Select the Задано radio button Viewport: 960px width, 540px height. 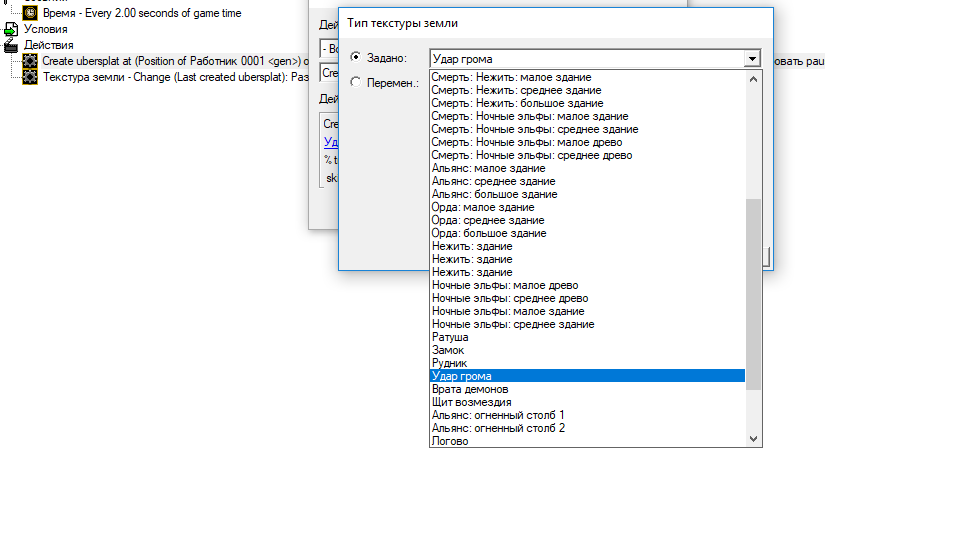pyautogui.click(x=355, y=57)
